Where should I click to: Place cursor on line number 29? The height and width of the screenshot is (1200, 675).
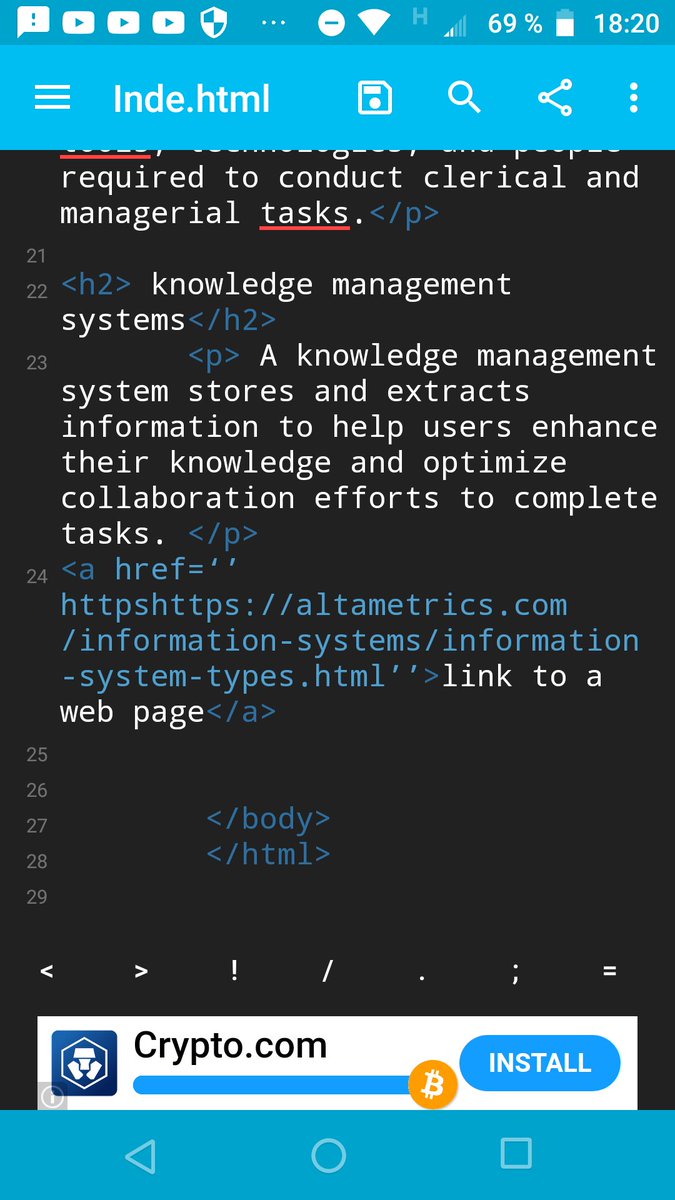tap(37, 896)
